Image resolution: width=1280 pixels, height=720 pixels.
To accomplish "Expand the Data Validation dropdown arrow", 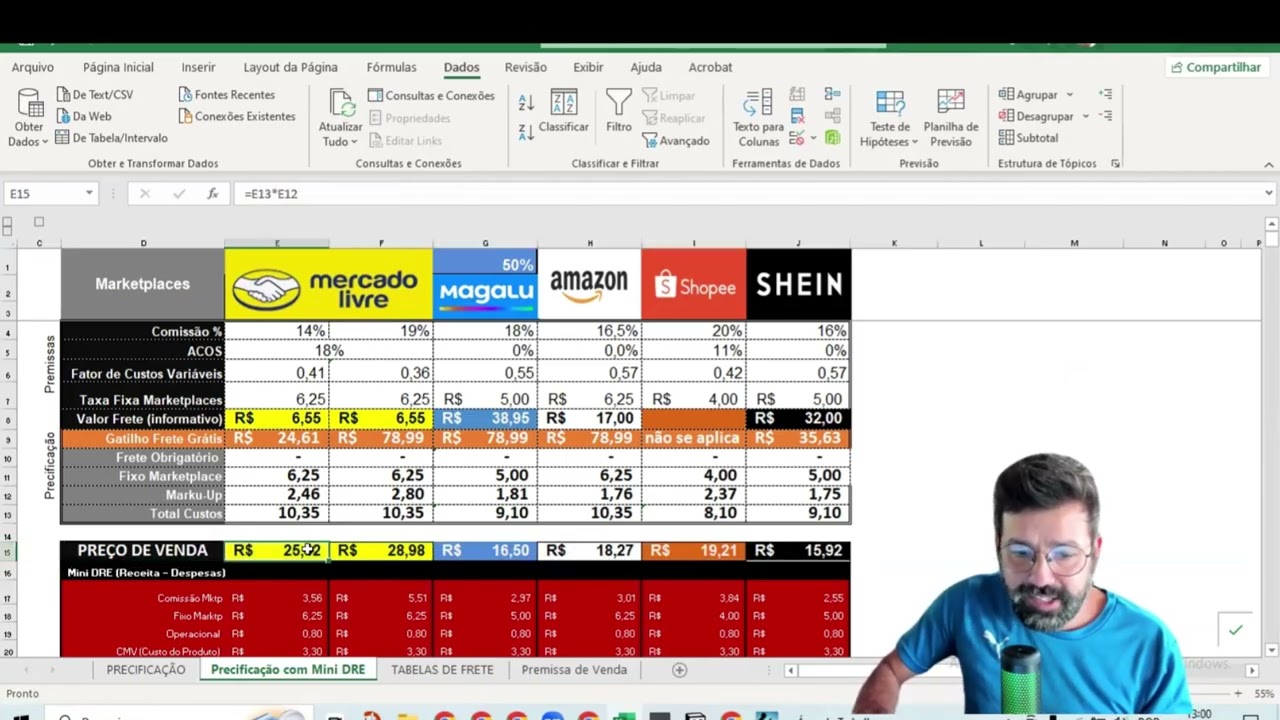I will [813, 138].
